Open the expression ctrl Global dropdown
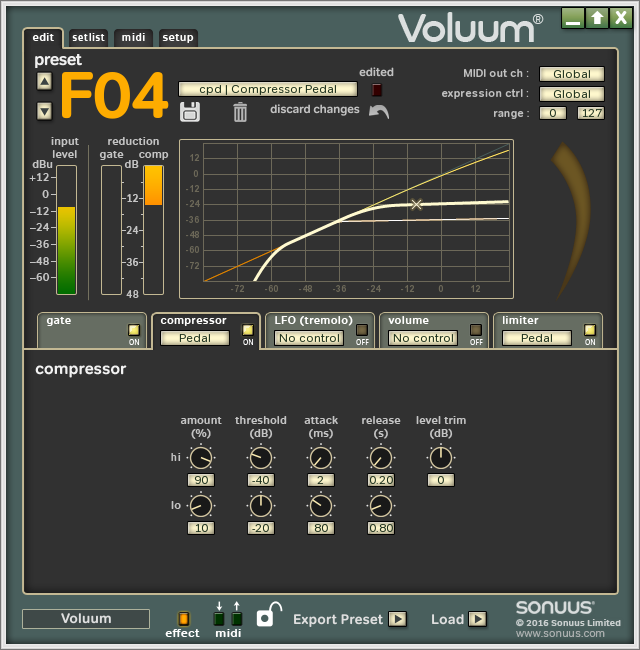This screenshot has height=650, width=640. coord(572,94)
